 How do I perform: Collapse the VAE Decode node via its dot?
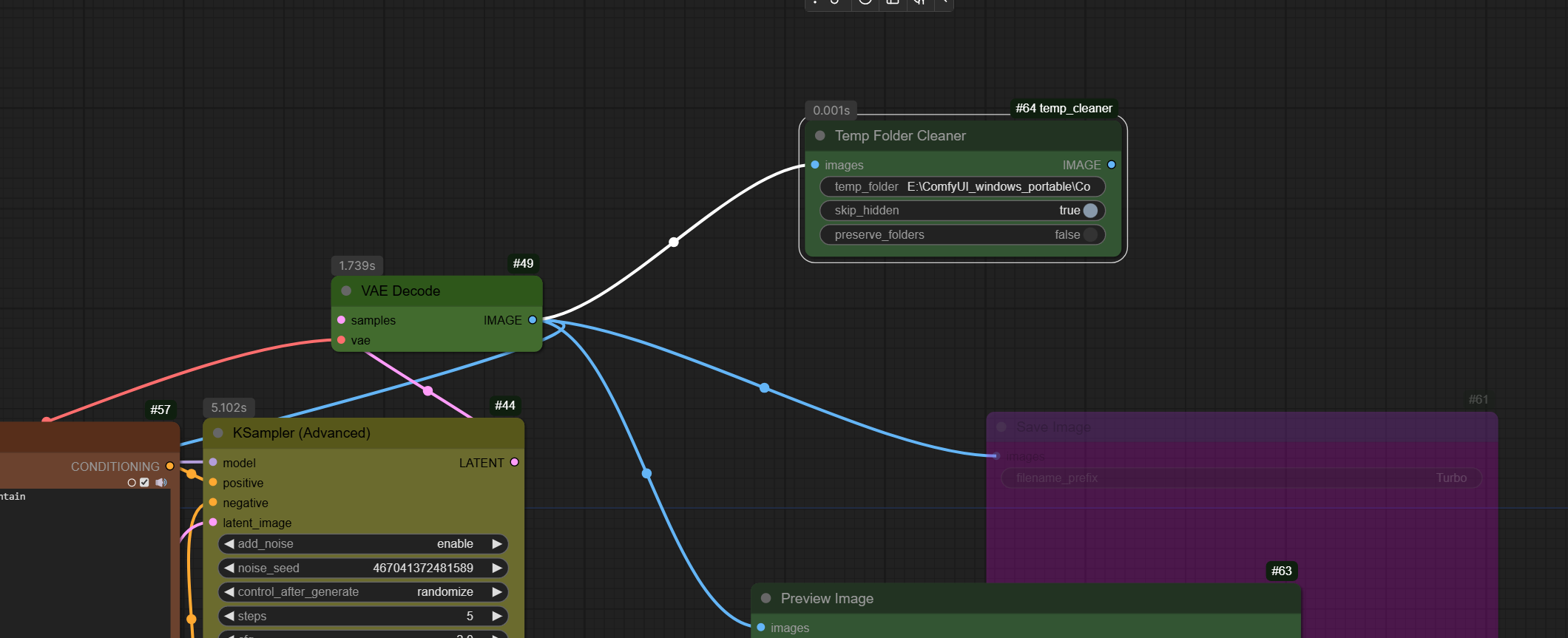click(346, 291)
